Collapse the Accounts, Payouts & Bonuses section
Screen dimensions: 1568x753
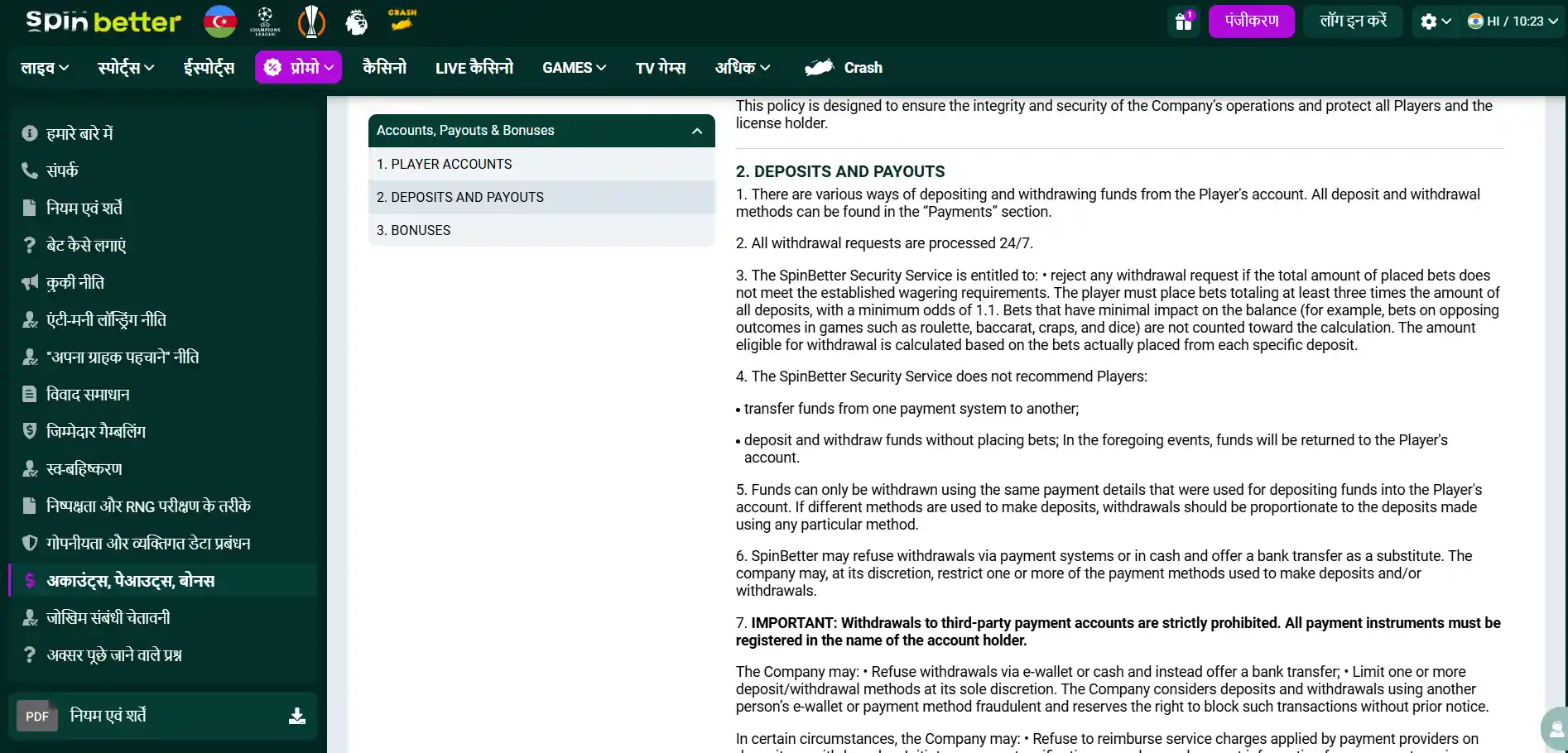697,131
